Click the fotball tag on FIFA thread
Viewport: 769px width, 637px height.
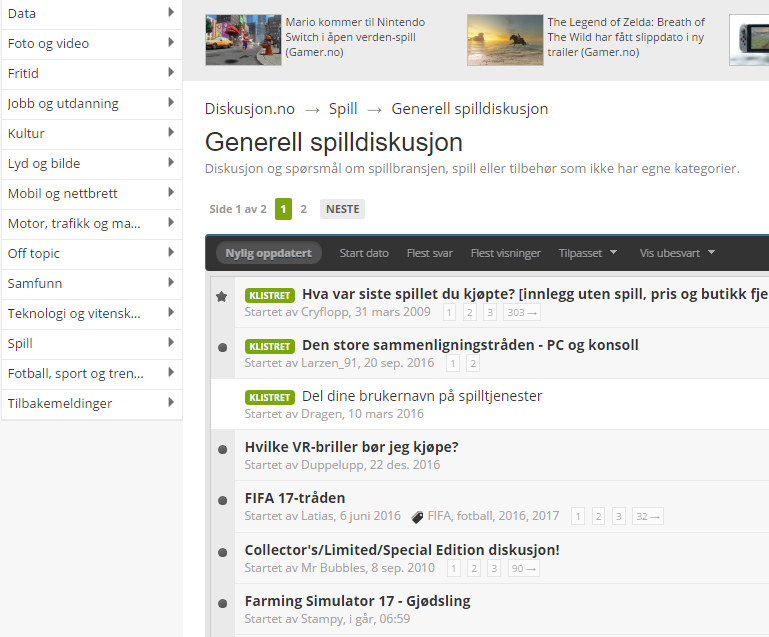click(476, 516)
